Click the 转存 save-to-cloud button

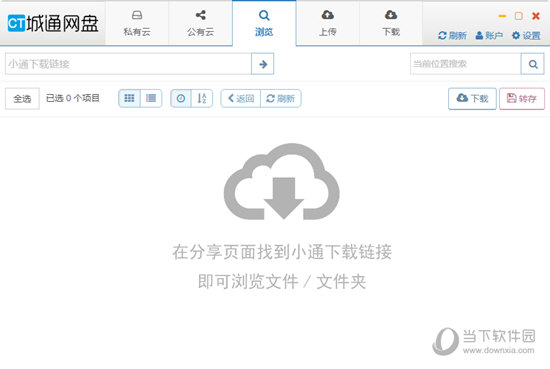(522, 99)
